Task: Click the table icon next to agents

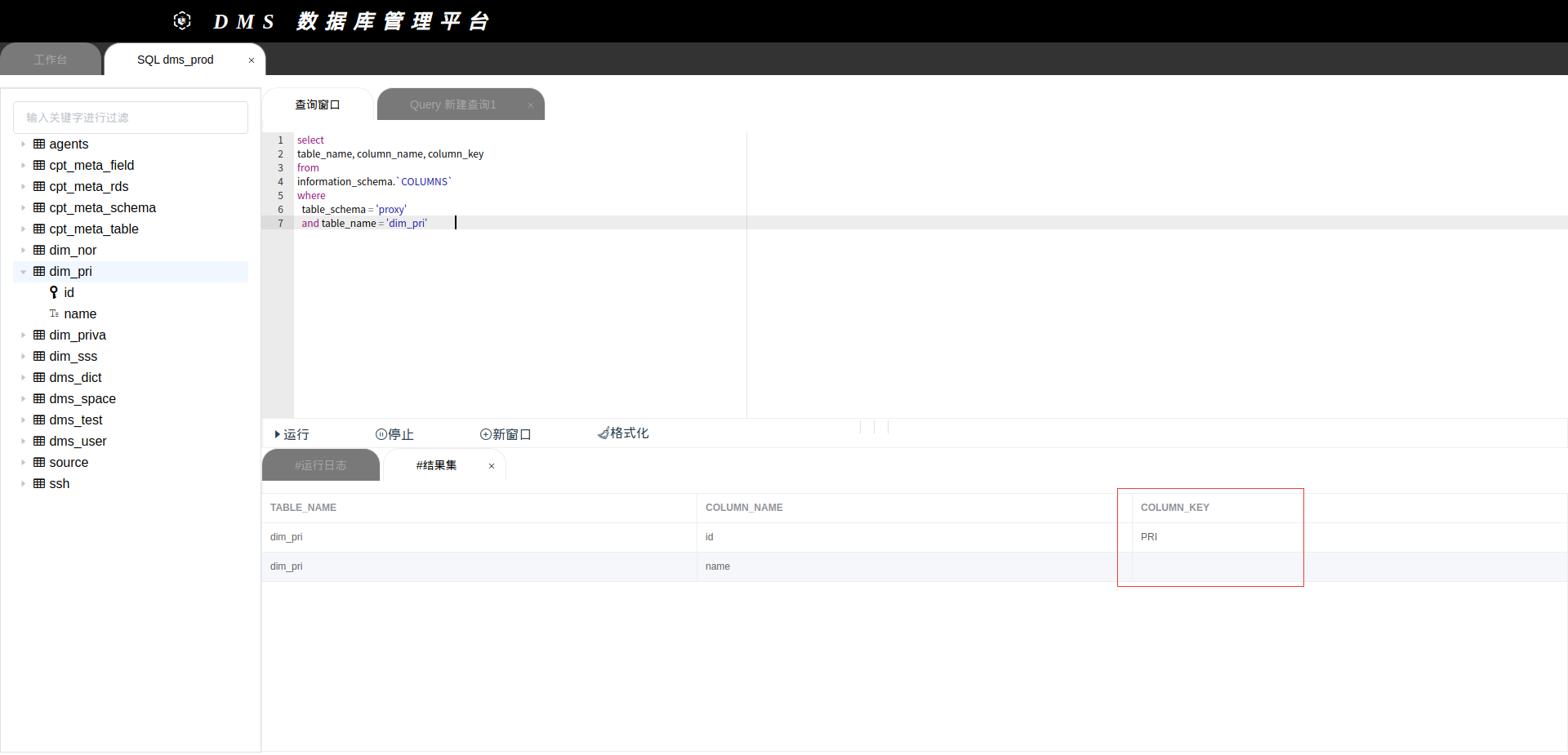Action: tap(39, 144)
